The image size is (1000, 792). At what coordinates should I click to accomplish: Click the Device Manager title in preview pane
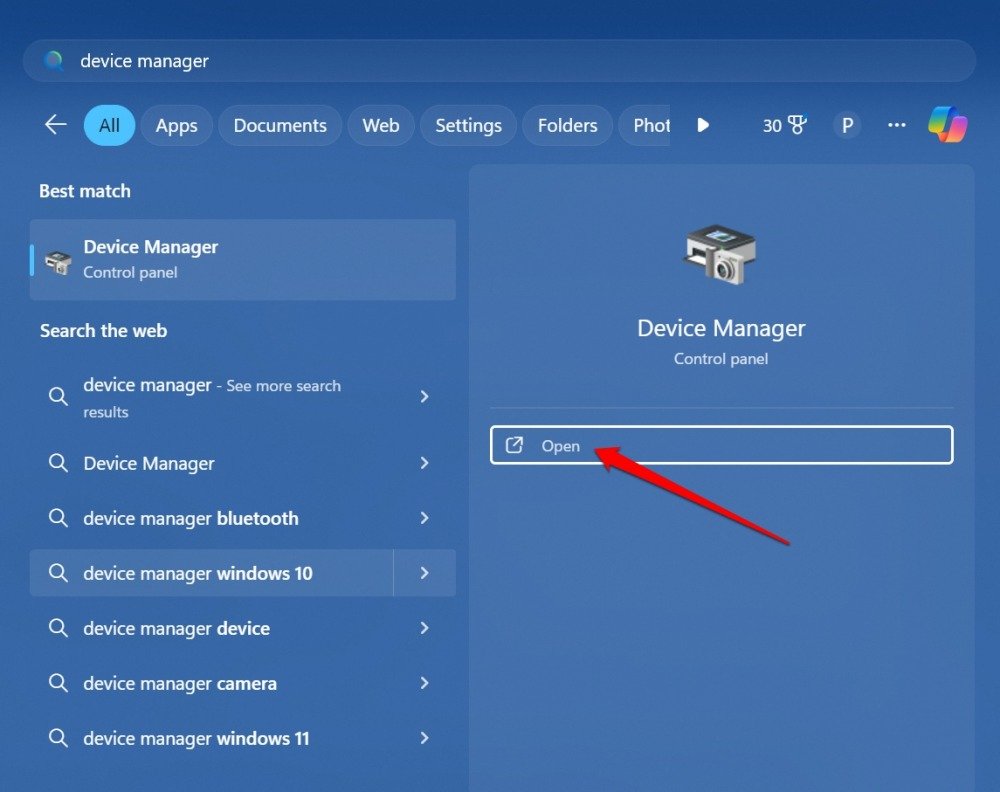click(x=721, y=328)
